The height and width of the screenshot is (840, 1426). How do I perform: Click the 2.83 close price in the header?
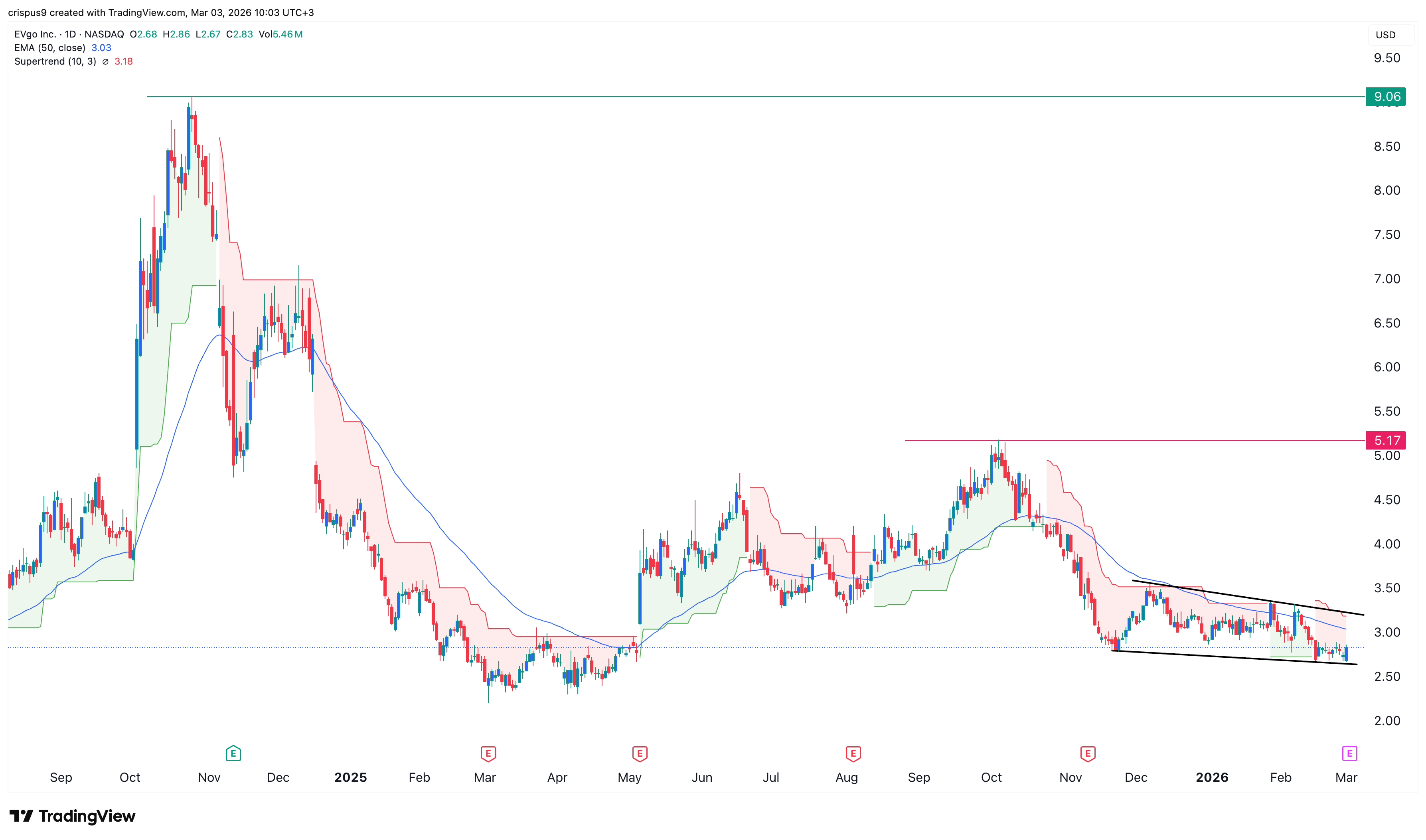pyautogui.click(x=243, y=35)
